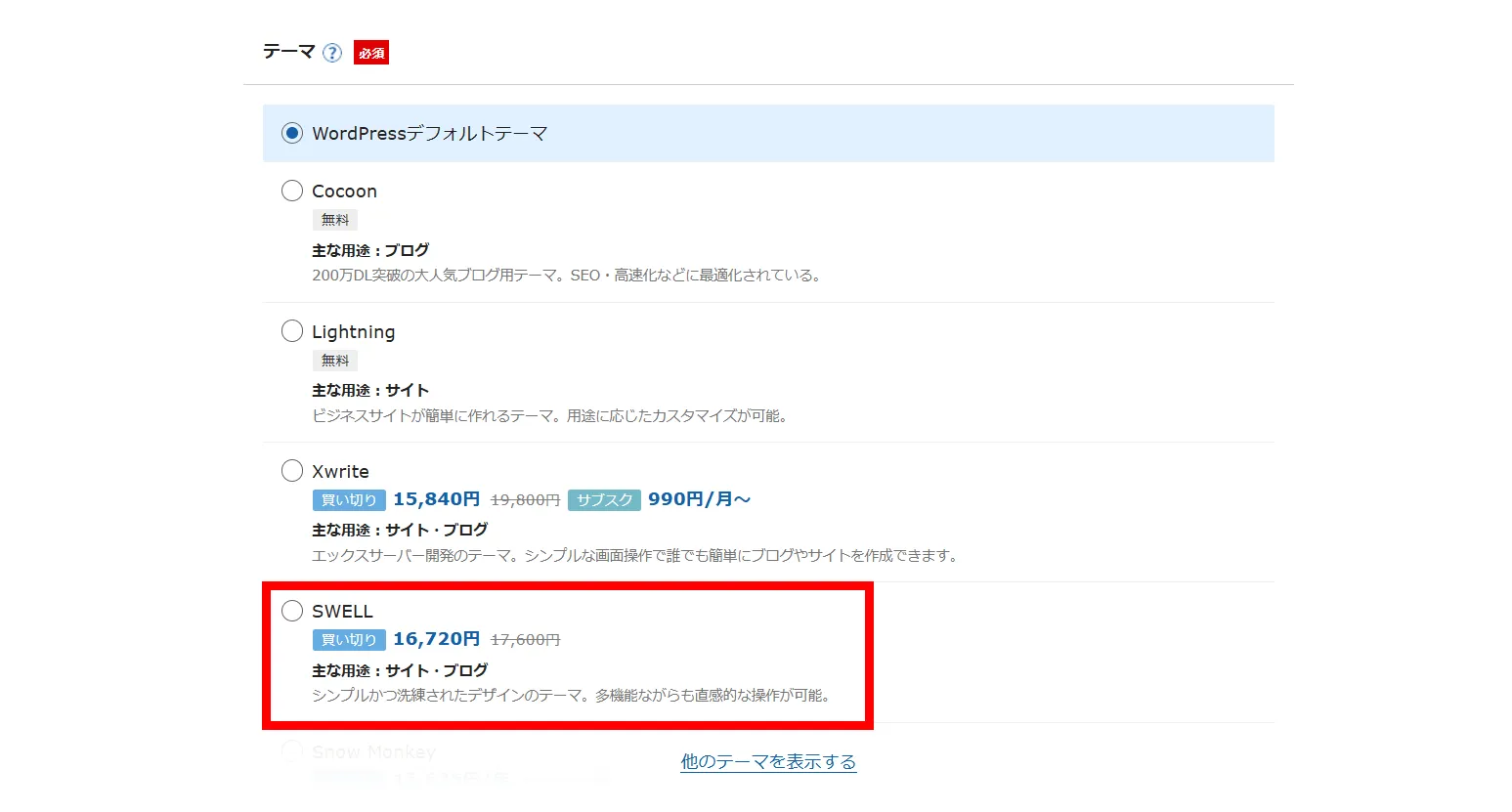Viewport: 1512px width, 812px height.
Task: Click SWELL's 買い切り badge
Action: pyautogui.click(x=349, y=640)
